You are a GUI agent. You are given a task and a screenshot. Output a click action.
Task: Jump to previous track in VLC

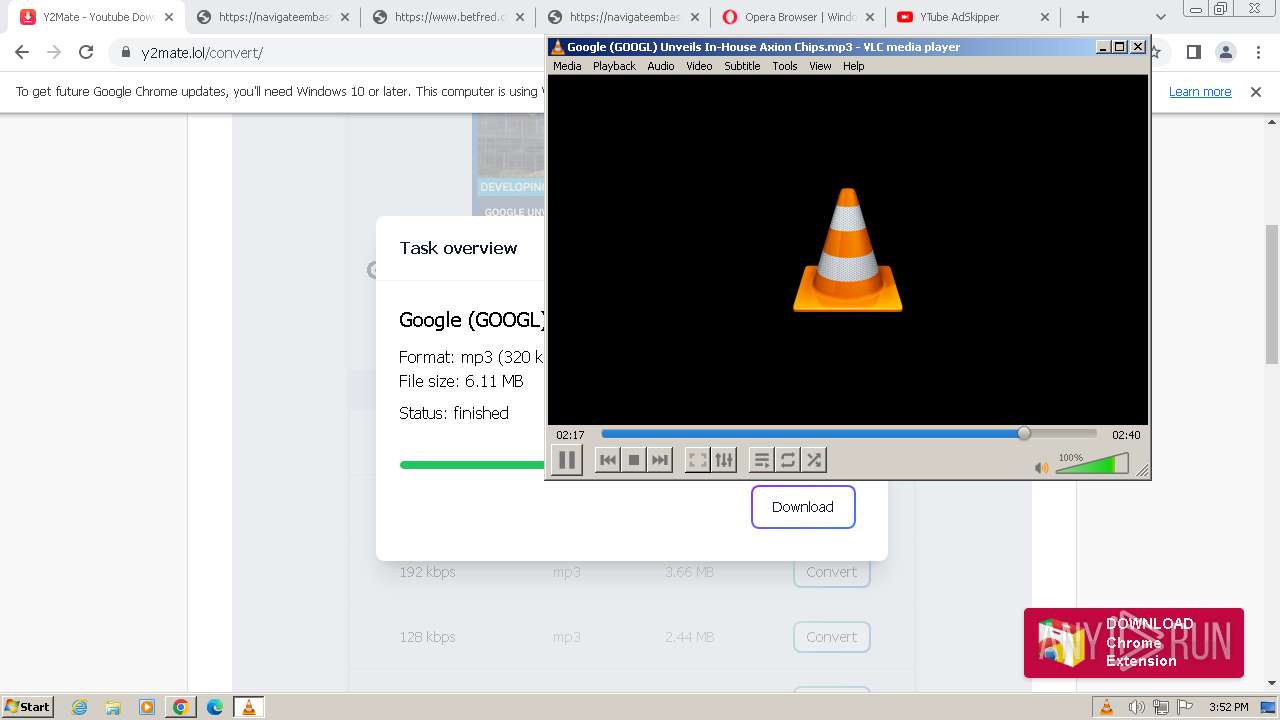(x=607, y=460)
